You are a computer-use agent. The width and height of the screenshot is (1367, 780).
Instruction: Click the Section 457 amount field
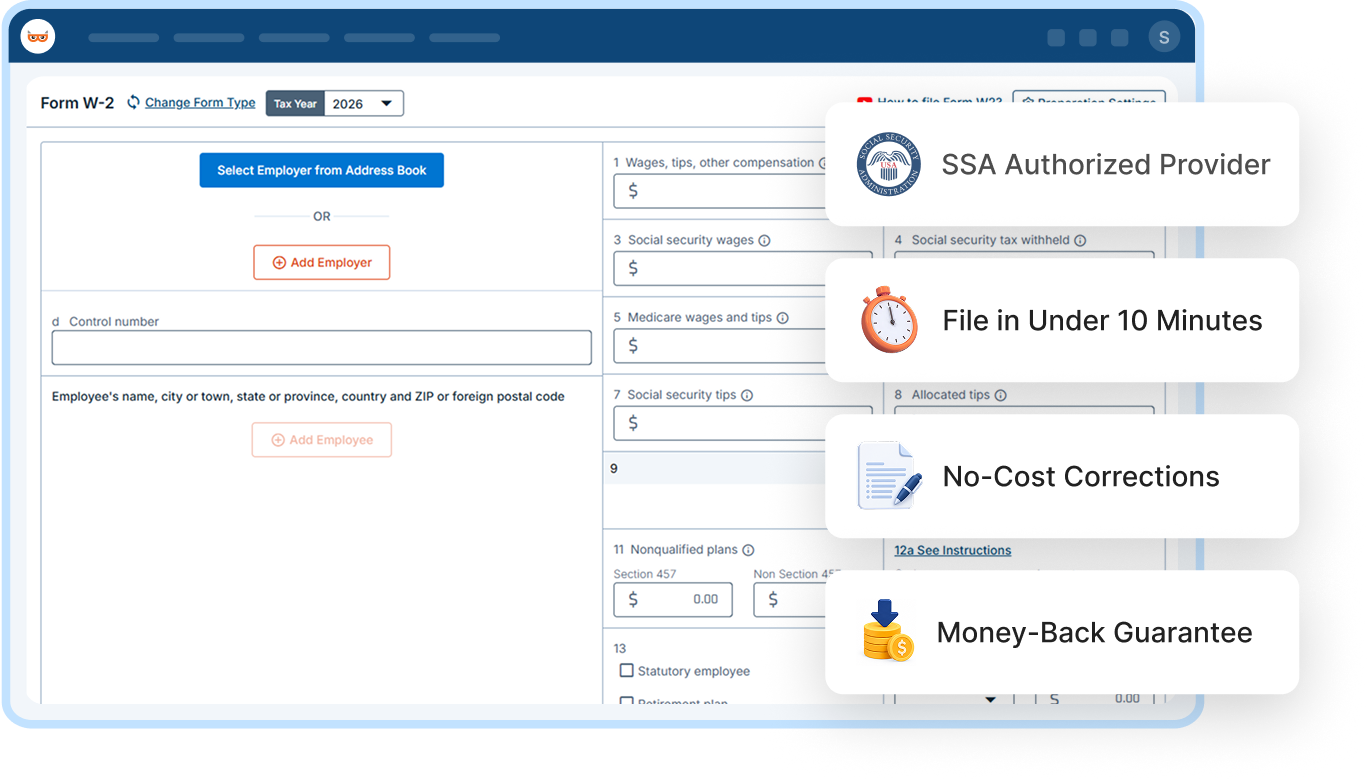673,599
